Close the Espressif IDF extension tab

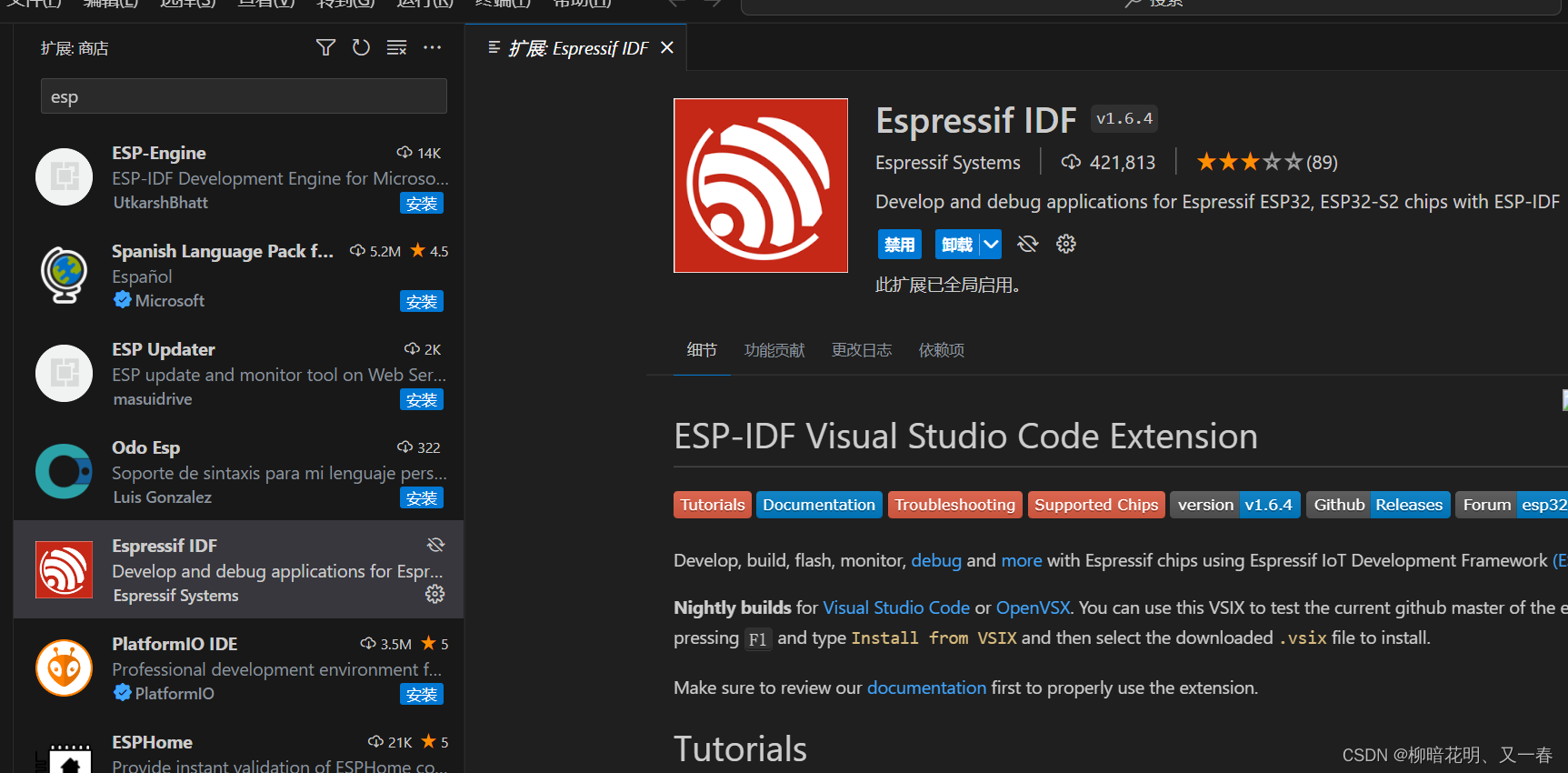pyautogui.click(x=667, y=47)
